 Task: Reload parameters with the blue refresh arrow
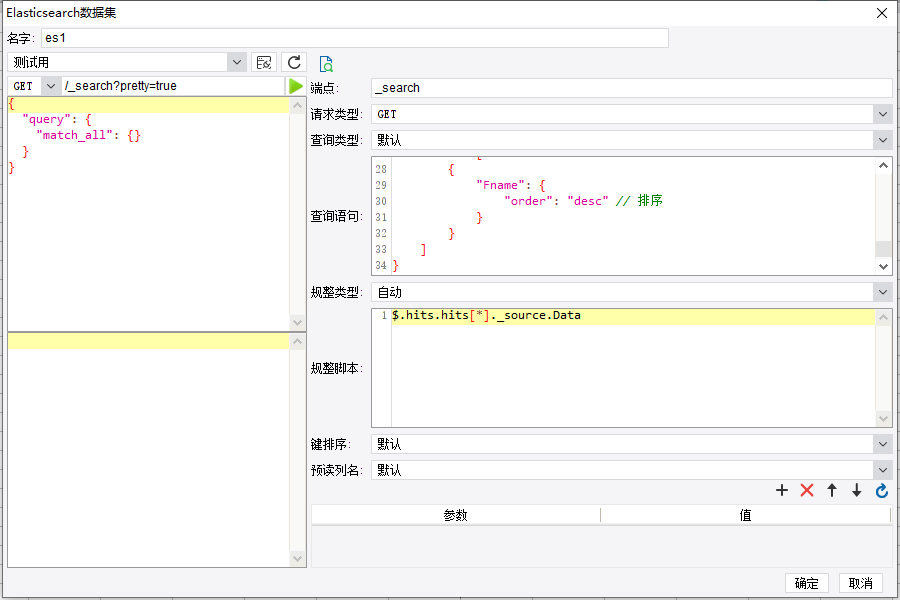pos(882,490)
